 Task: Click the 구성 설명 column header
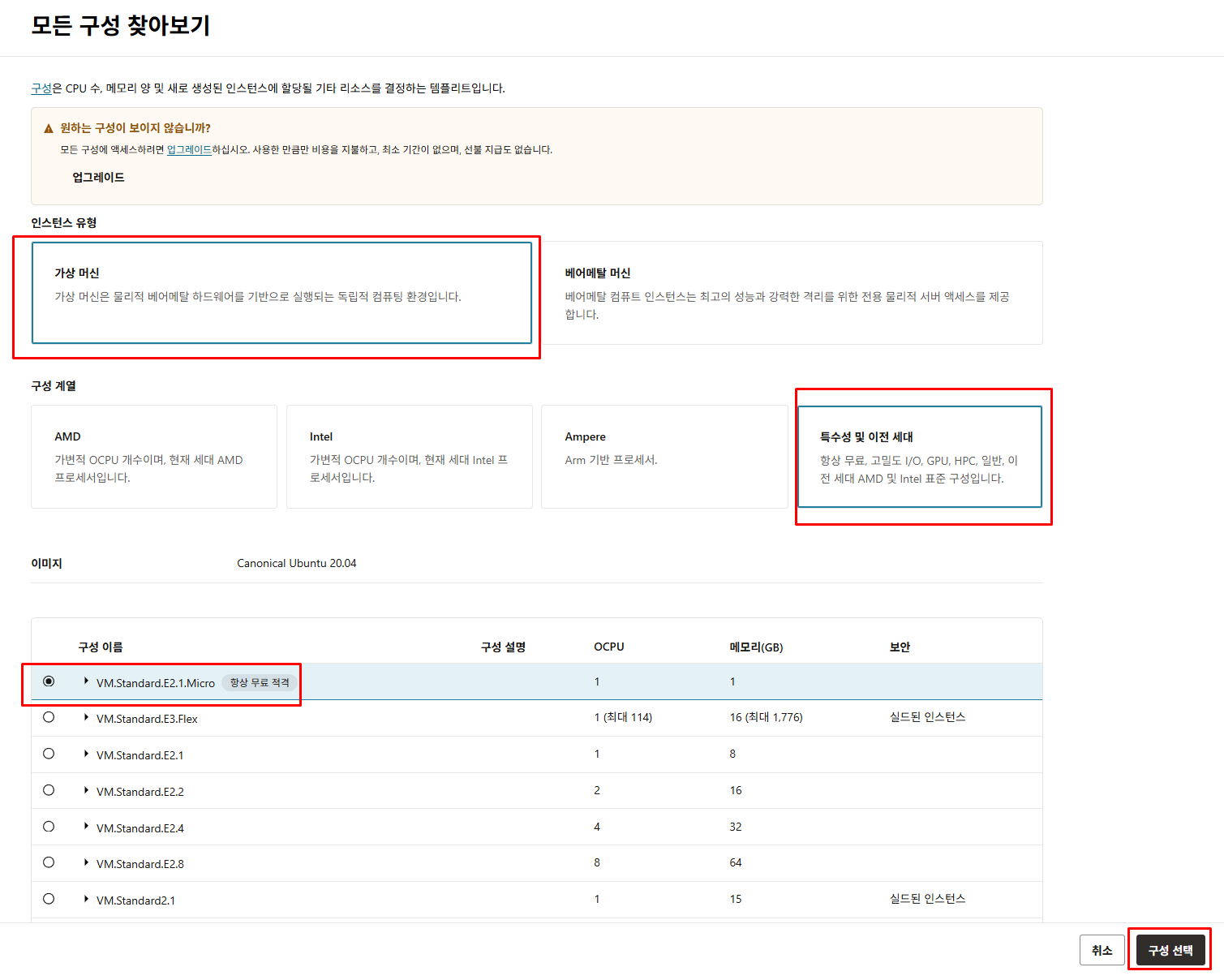[504, 647]
